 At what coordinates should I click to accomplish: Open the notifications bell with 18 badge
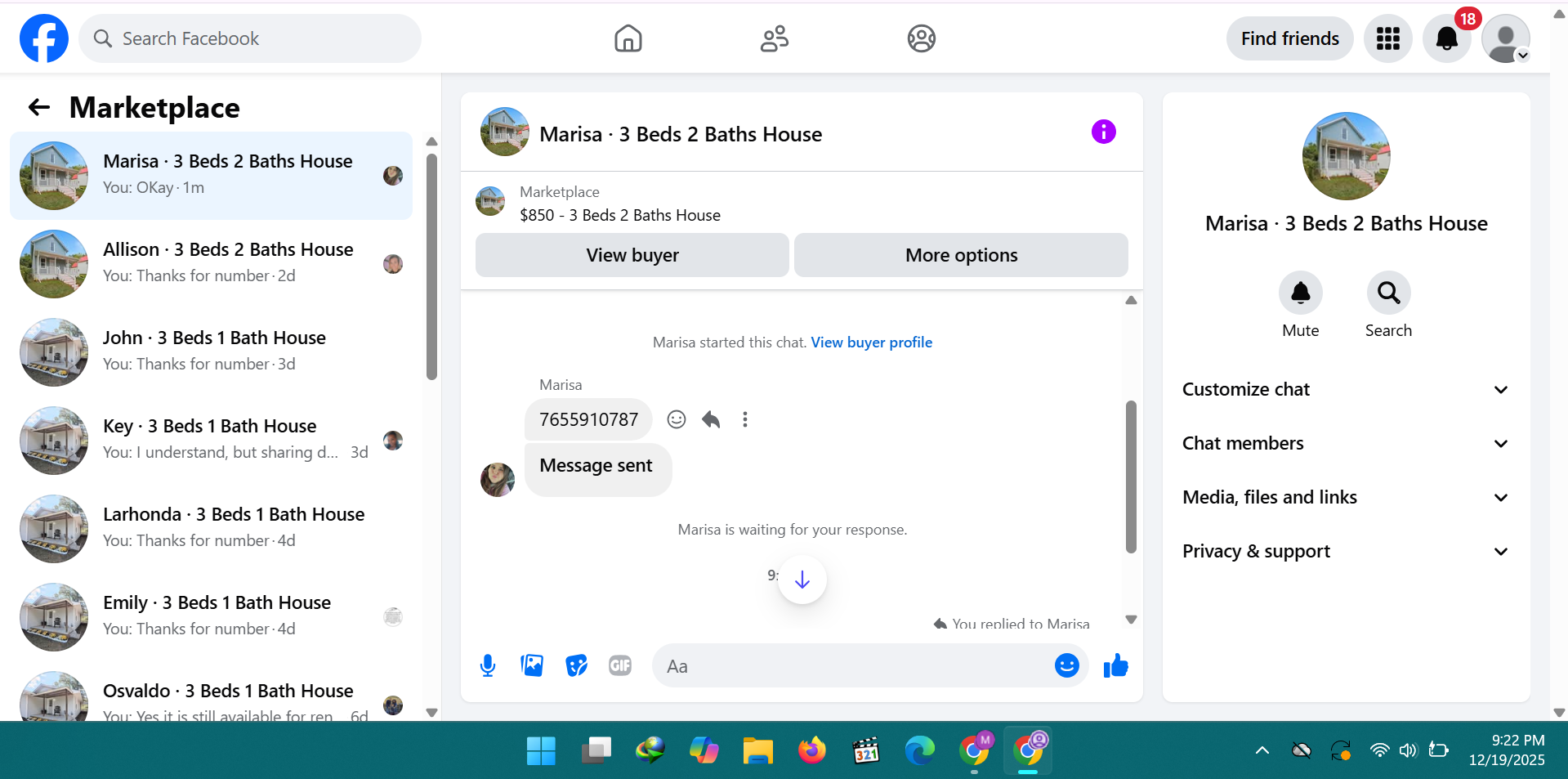tap(1447, 38)
